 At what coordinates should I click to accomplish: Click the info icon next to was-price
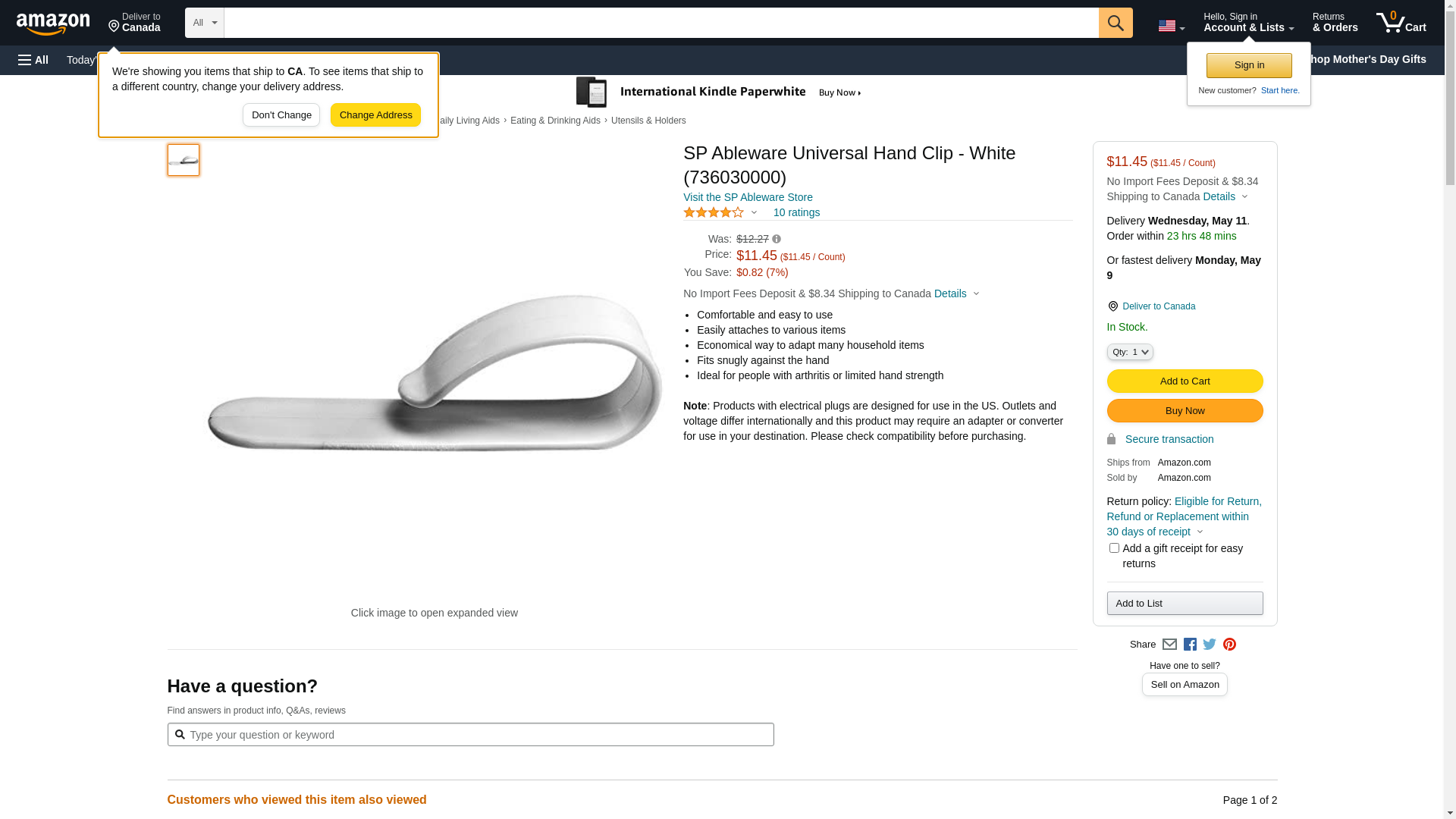tap(777, 239)
